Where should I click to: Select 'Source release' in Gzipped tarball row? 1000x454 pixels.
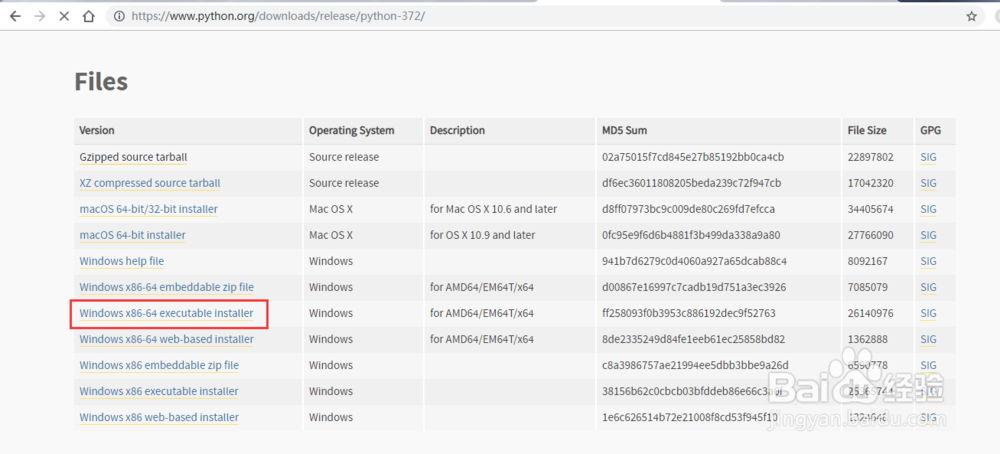tap(344, 157)
